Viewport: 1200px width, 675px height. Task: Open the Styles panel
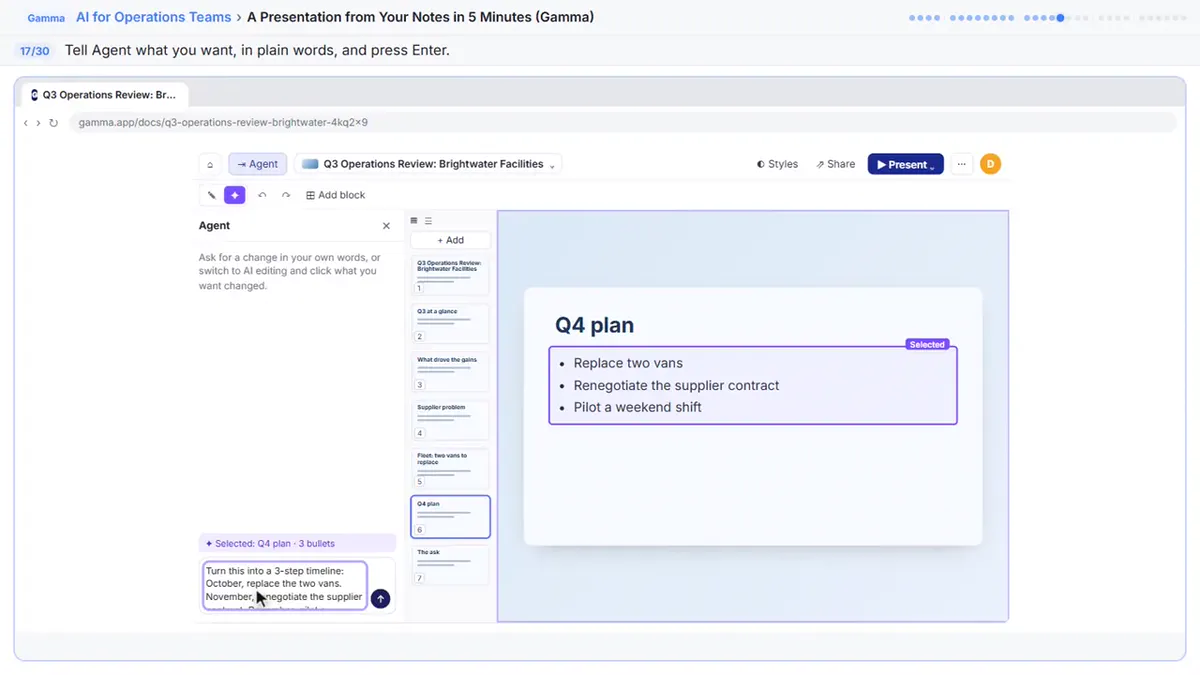[777, 164]
